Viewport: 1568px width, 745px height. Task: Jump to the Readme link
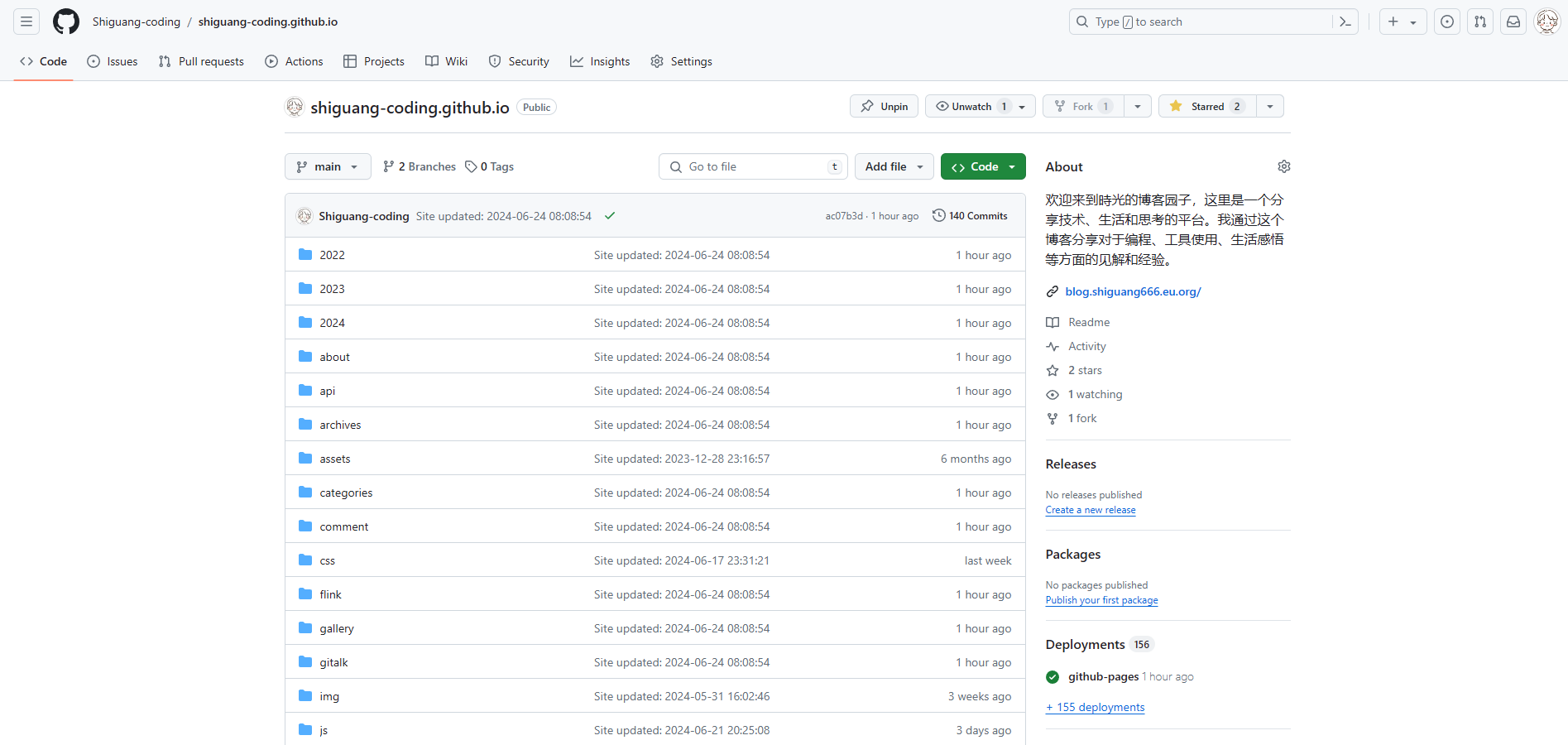coord(1089,322)
